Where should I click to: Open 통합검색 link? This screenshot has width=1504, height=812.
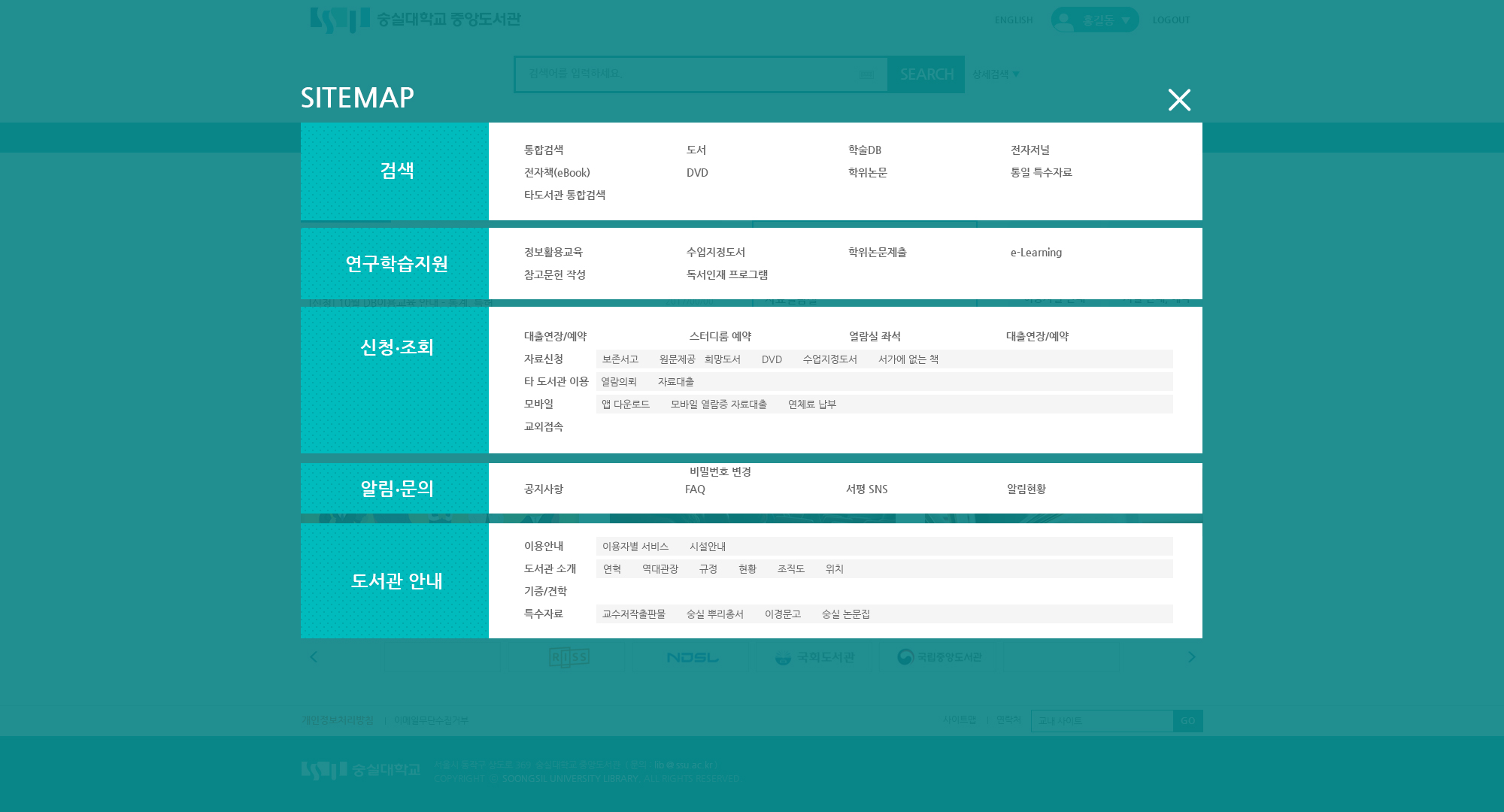[x=544, y=150]
